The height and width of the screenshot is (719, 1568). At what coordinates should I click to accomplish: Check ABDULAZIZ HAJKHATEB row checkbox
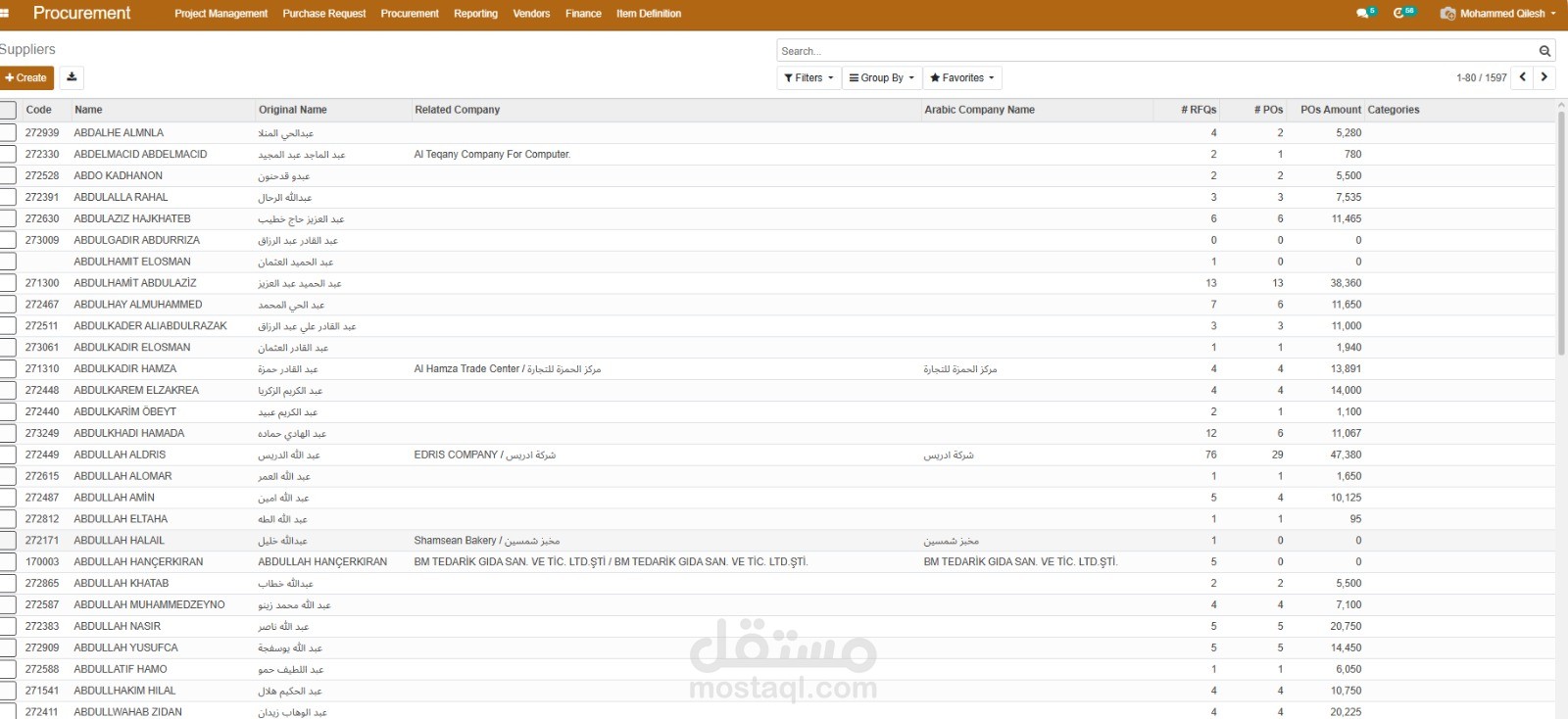coord(7,218)
